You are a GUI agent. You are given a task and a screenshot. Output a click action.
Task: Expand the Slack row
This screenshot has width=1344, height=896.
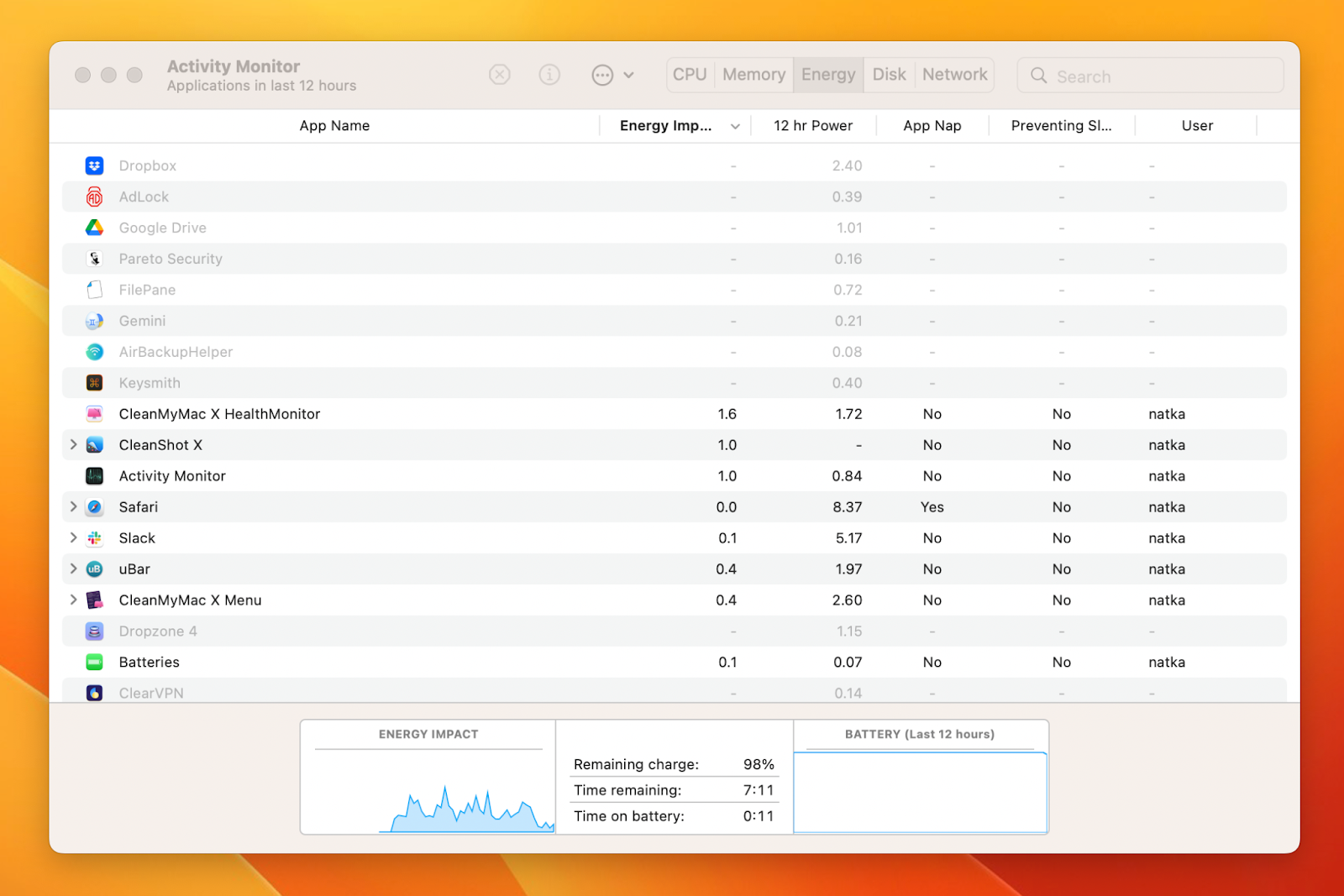pos(73,537)
